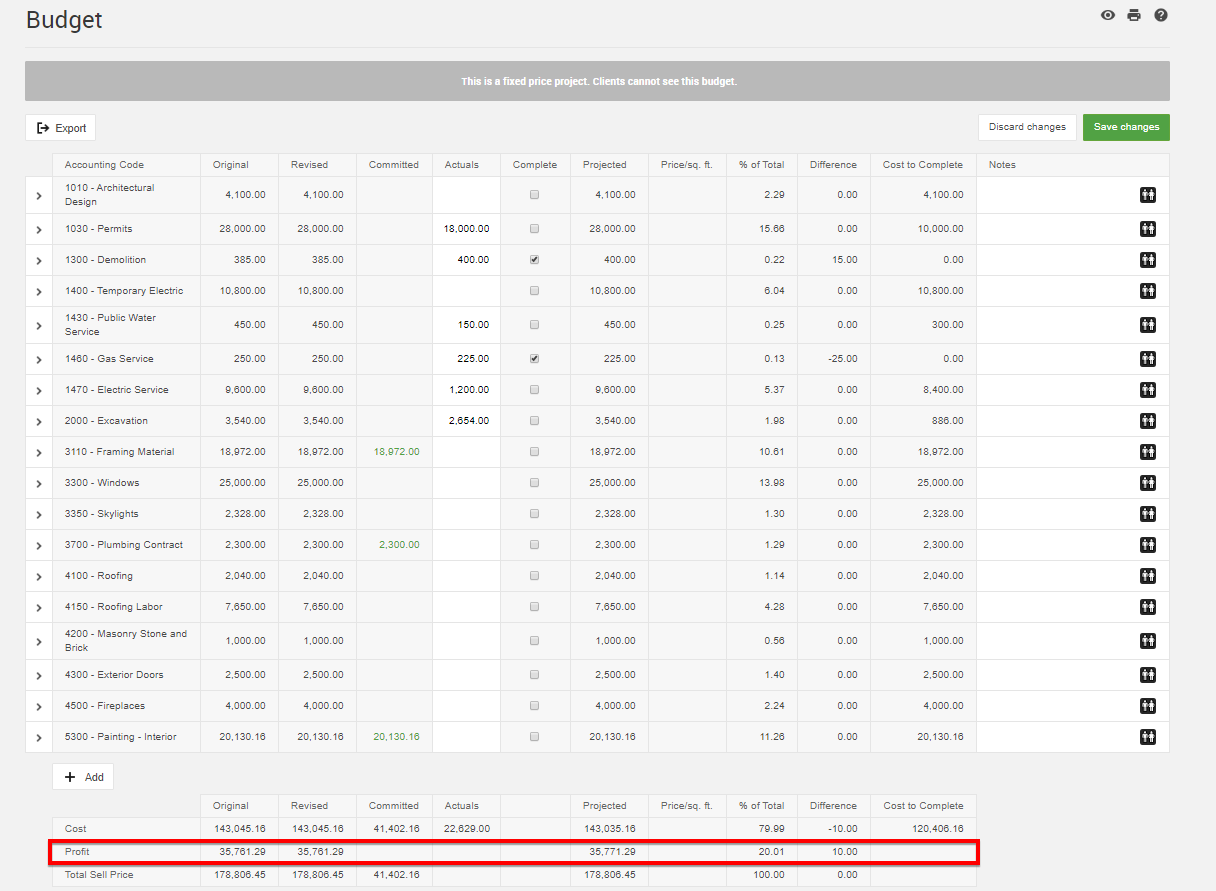Expand the 3110 - Framing Material row
This screenshot has width=1216, height=891.
point(39,453)
